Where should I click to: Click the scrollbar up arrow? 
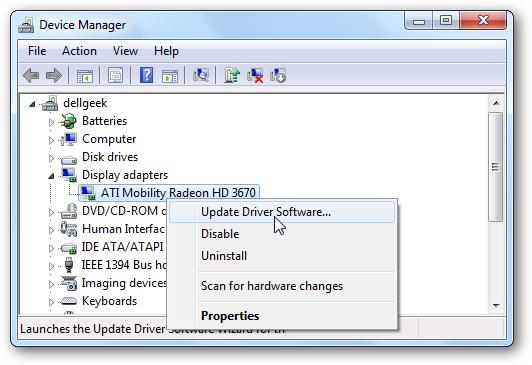496,103
